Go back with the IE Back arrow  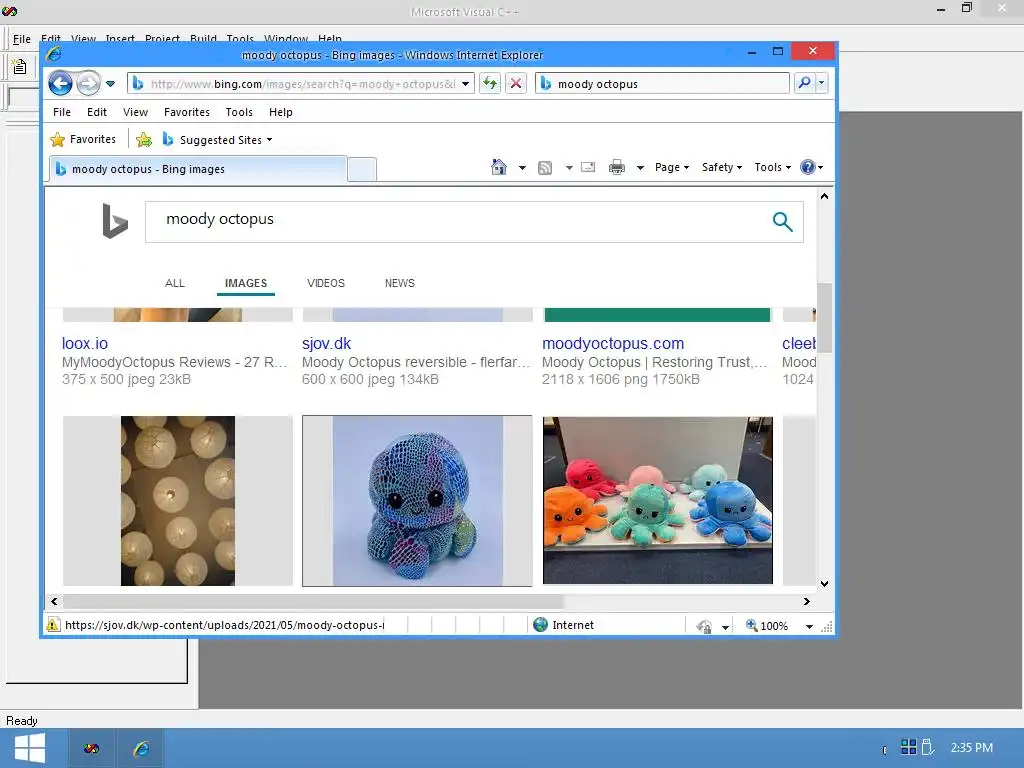click(x=61, y=84)
